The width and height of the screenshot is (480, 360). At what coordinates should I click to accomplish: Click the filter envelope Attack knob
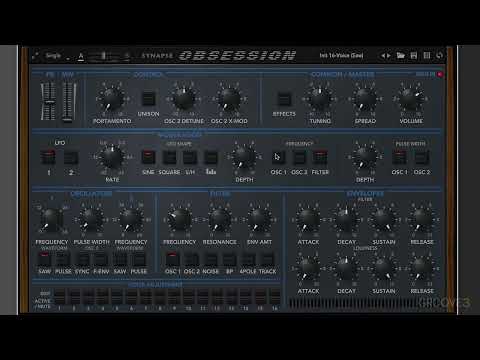point(308,220)
